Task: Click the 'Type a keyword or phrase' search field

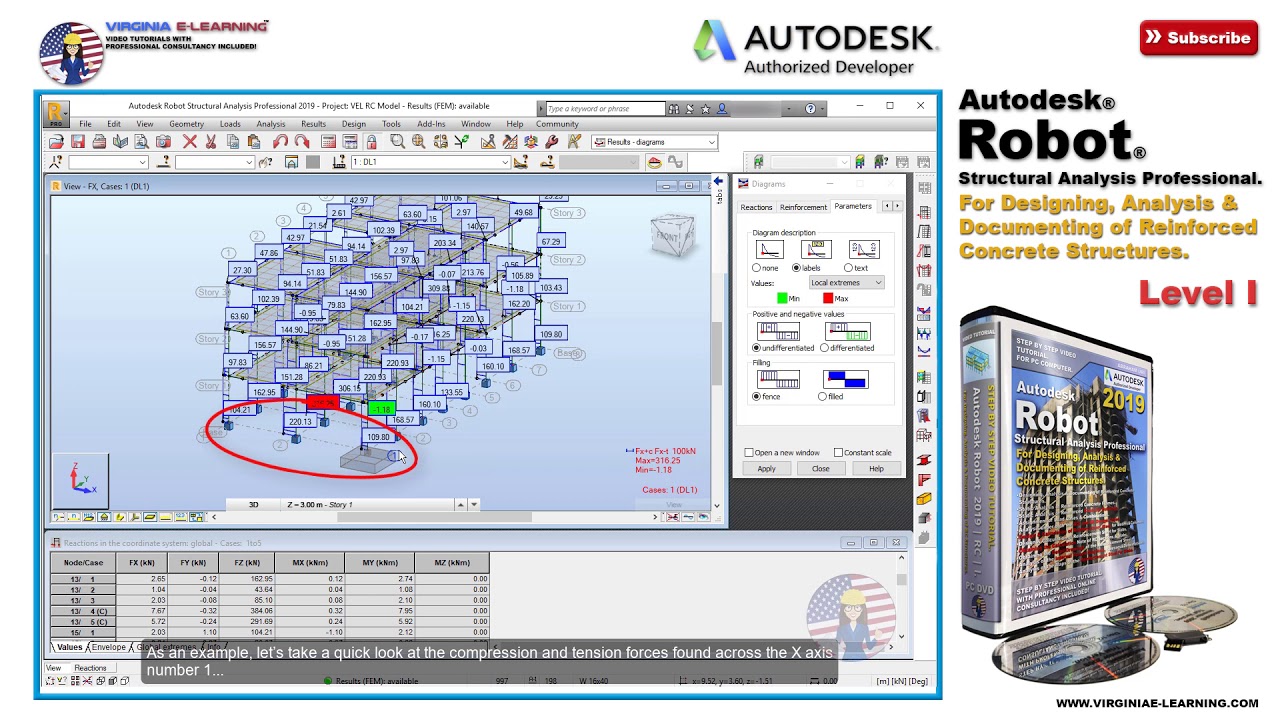Action: [605, 108]
